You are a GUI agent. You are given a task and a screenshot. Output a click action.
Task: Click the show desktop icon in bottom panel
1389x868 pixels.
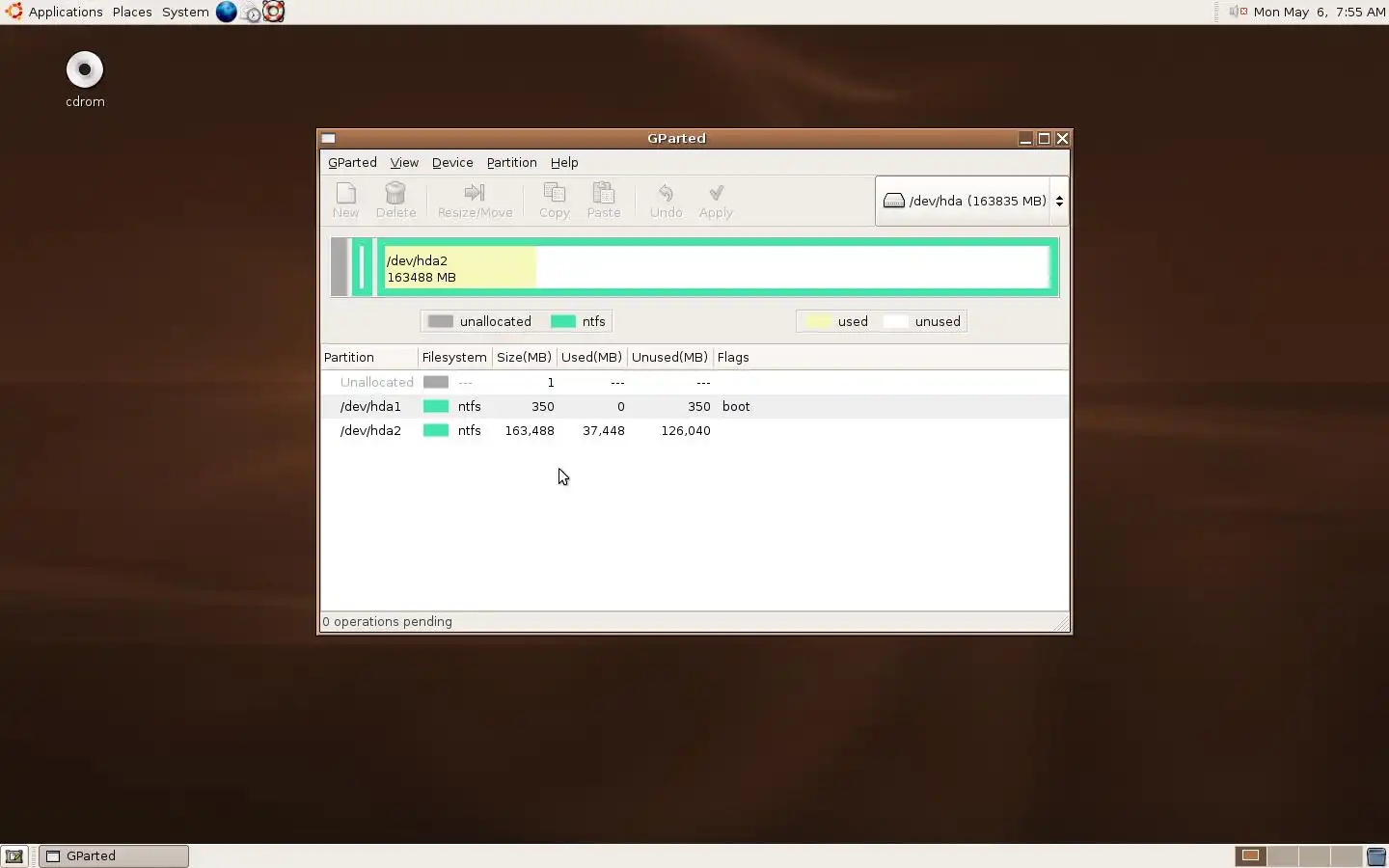[14, 855]
